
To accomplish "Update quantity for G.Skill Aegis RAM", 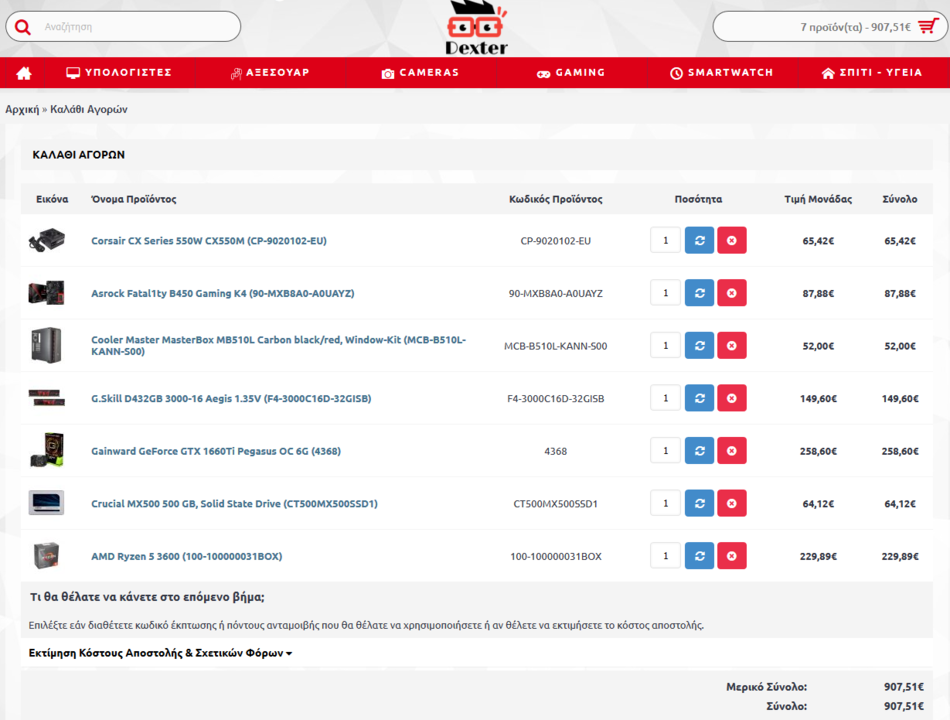I will coord(699,398).
